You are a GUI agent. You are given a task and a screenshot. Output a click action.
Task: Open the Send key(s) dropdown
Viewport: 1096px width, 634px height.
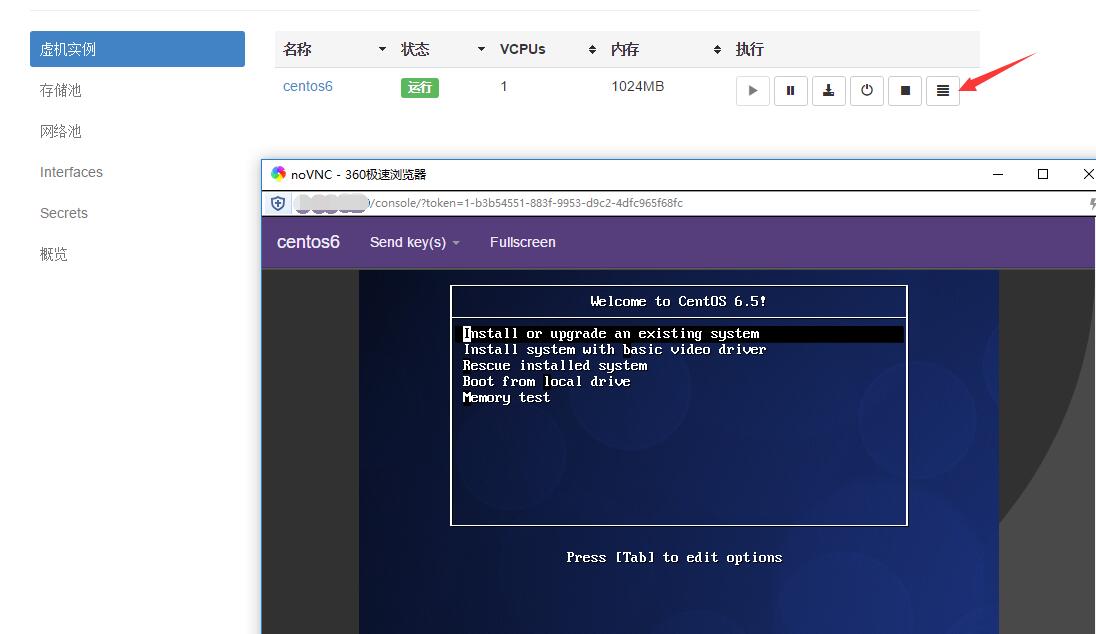pyautogui.click(x=414, y=242)
